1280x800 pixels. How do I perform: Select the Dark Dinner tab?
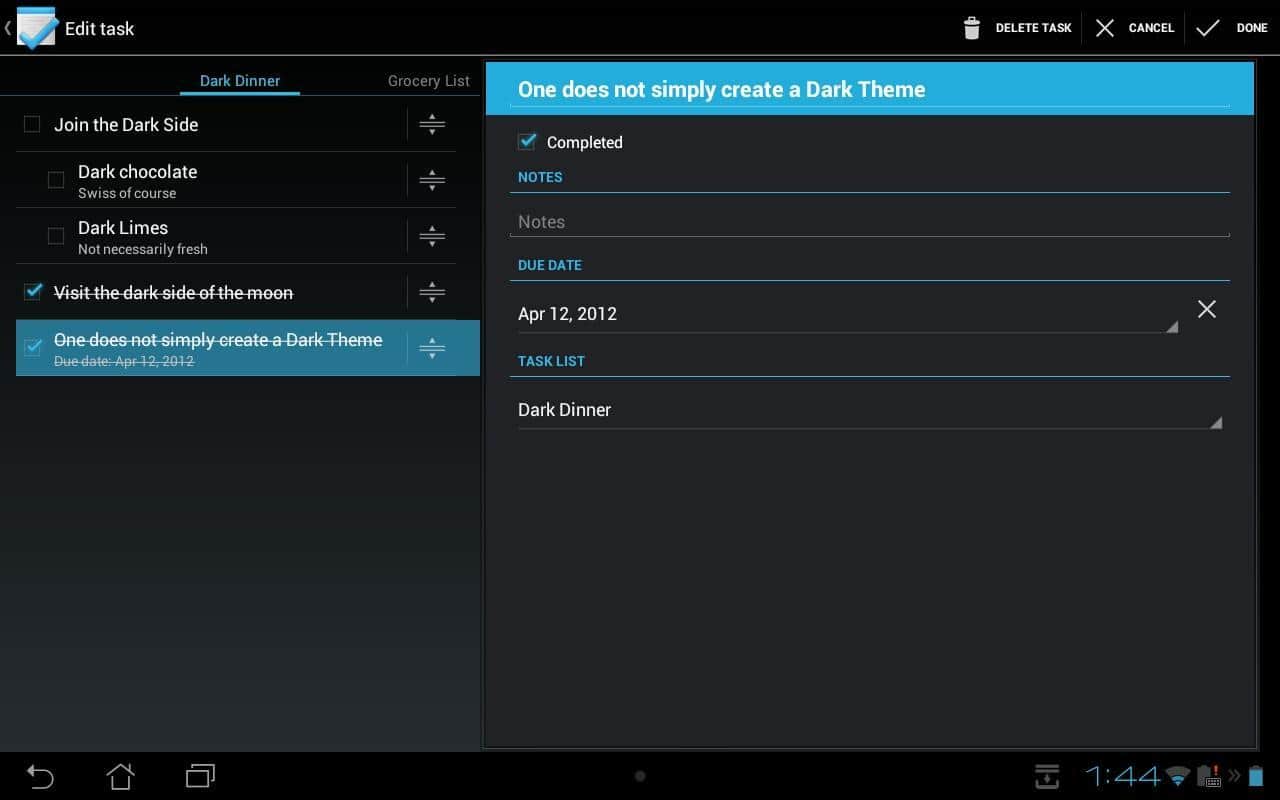click(x=240, y=81)
